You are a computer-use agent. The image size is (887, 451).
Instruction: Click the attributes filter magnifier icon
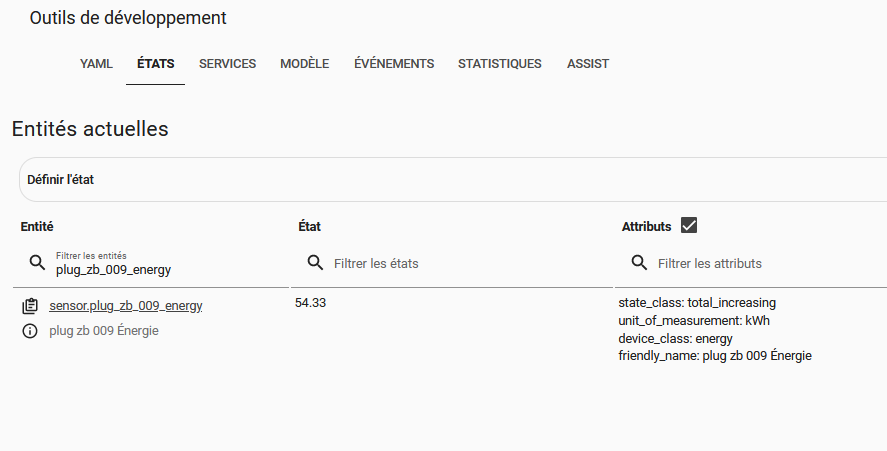coord(639,263)
